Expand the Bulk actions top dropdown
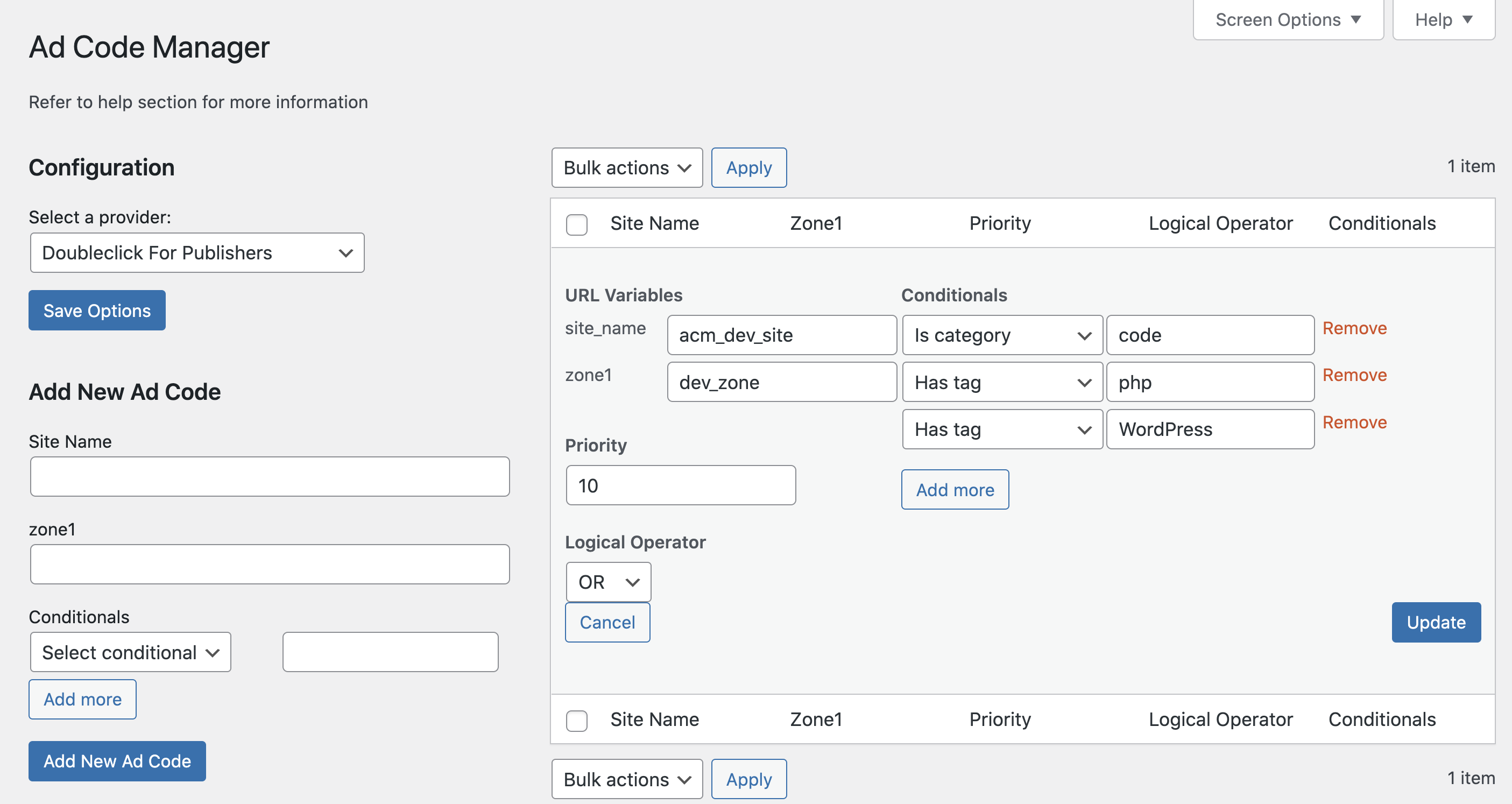 tap(626, 167)
